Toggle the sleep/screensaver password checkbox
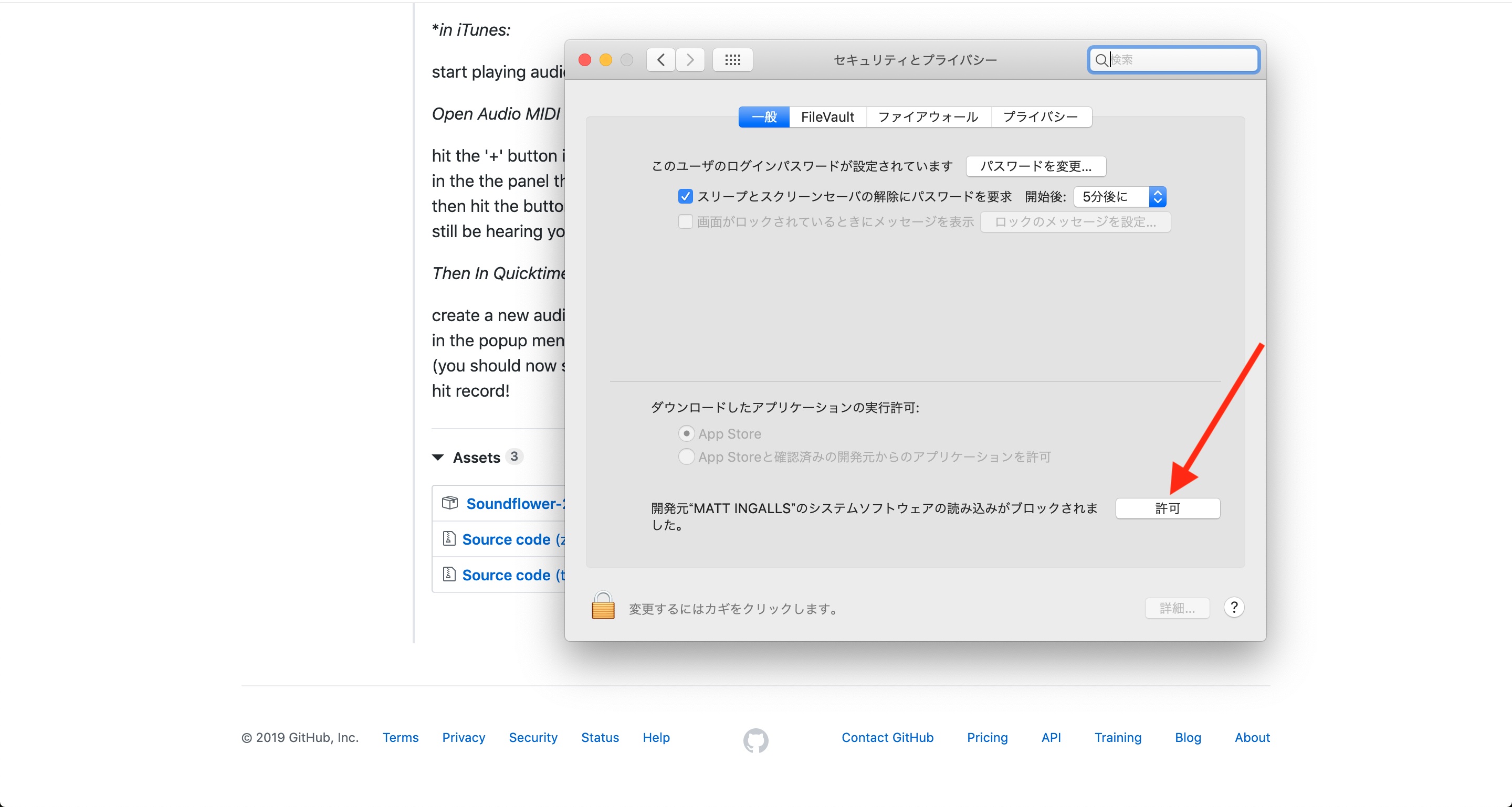The image size is (1512, 807). click(x=685, y=196)
